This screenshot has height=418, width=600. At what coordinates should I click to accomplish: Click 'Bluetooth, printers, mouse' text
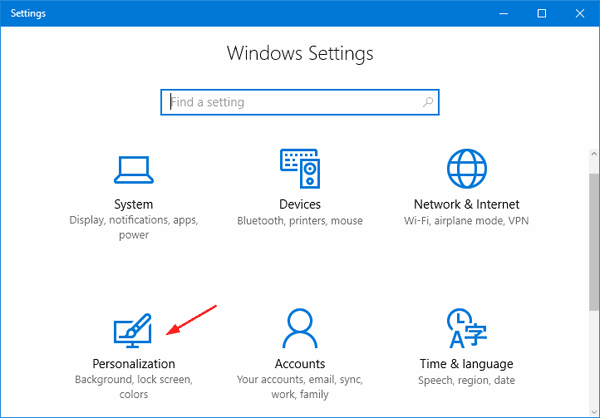point(300,221)
